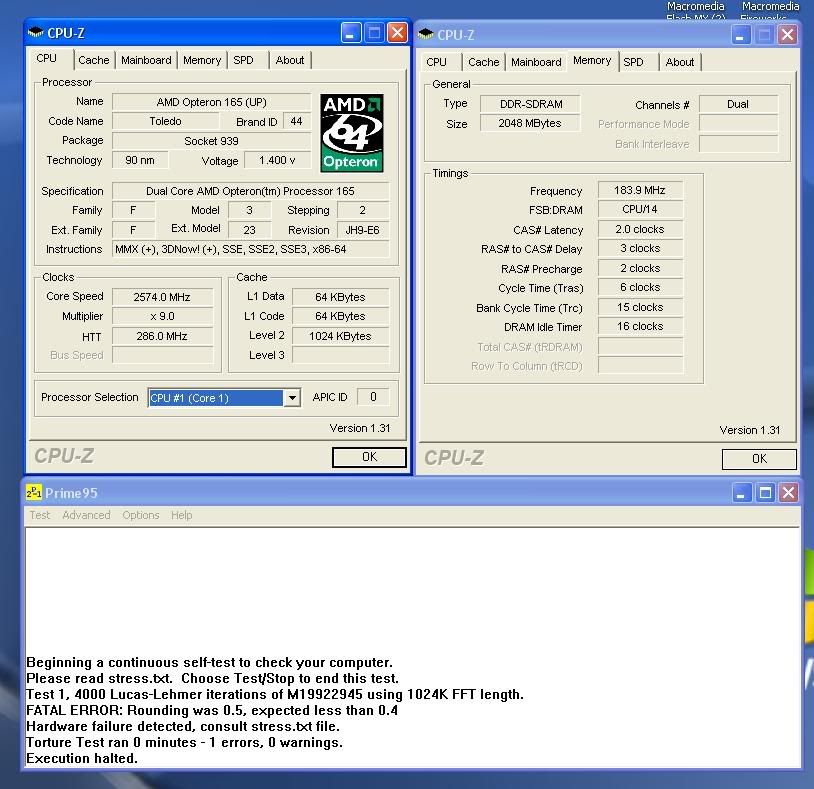814x789 pixels.
Task: Click the AMD 64 Opteron logo
Action: click(351, 133)
